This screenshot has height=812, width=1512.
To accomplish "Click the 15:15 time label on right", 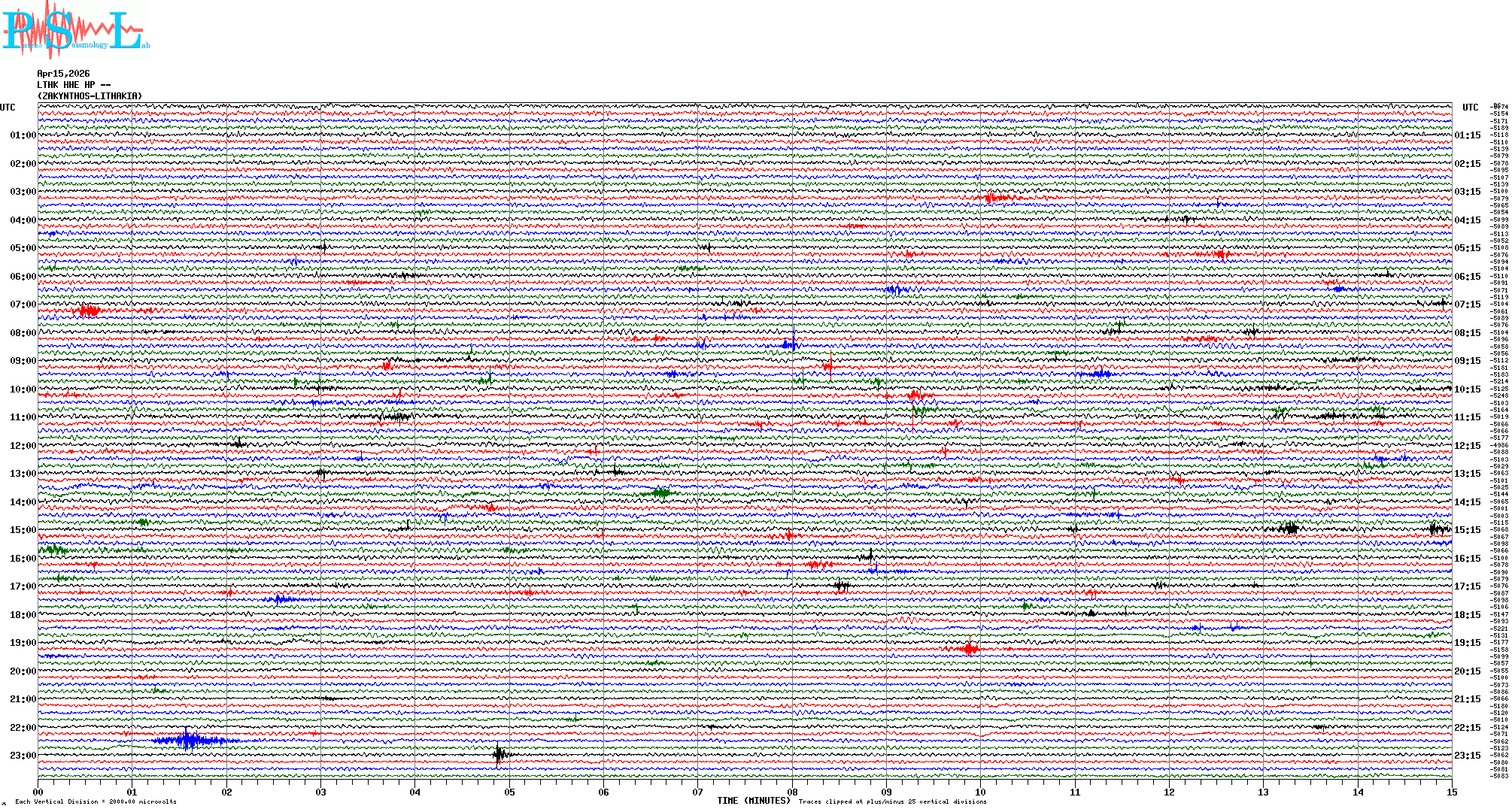I will click(1467, 530).
